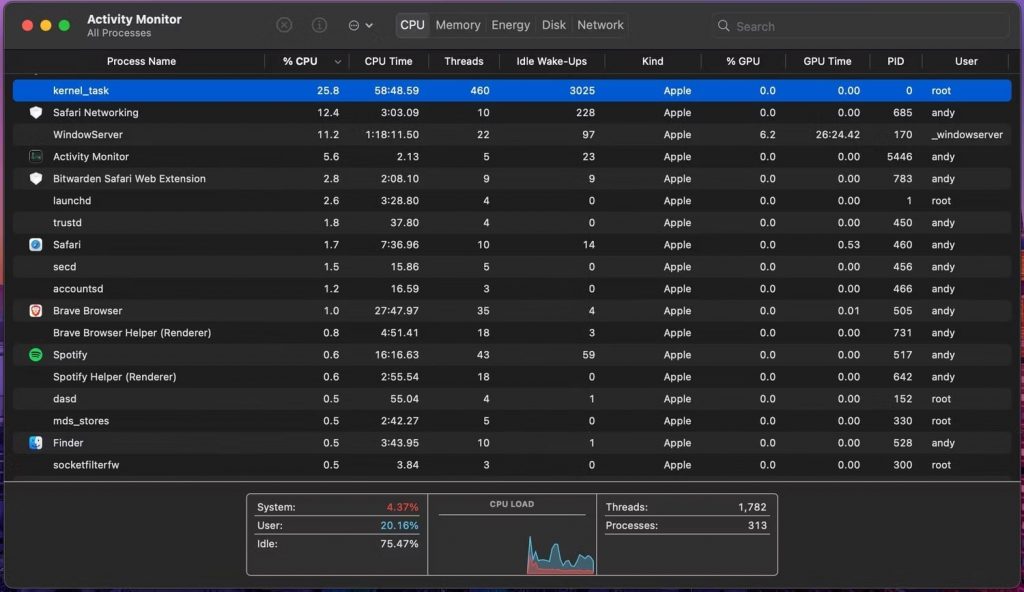Click the Bitwarden Safari Web Extension icon
This screenshot has width=1024, height=592.
36,178
